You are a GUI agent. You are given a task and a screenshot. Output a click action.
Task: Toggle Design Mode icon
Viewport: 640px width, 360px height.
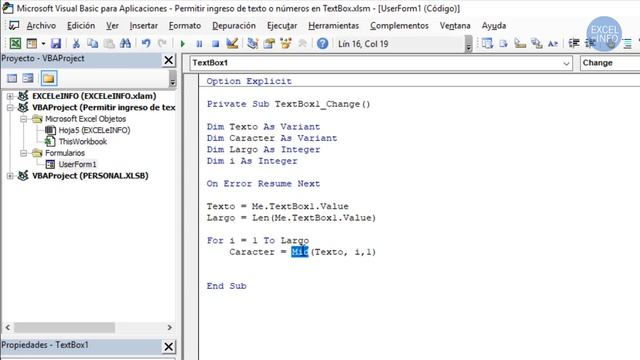(x=232, y=43)
